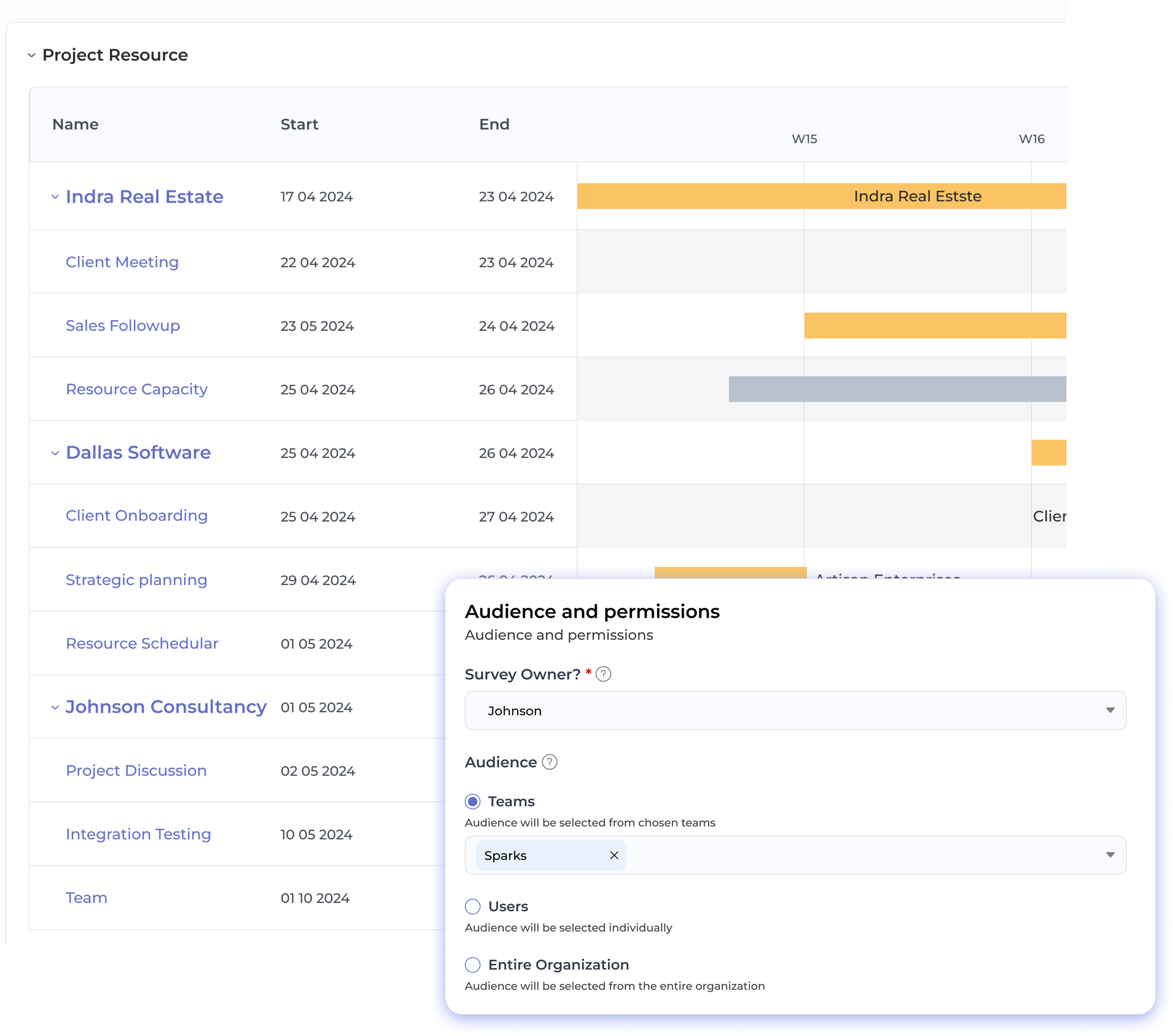Collapse Dallas Software group
Screen dimensions: 1173x1036
(x=55, y=453)
